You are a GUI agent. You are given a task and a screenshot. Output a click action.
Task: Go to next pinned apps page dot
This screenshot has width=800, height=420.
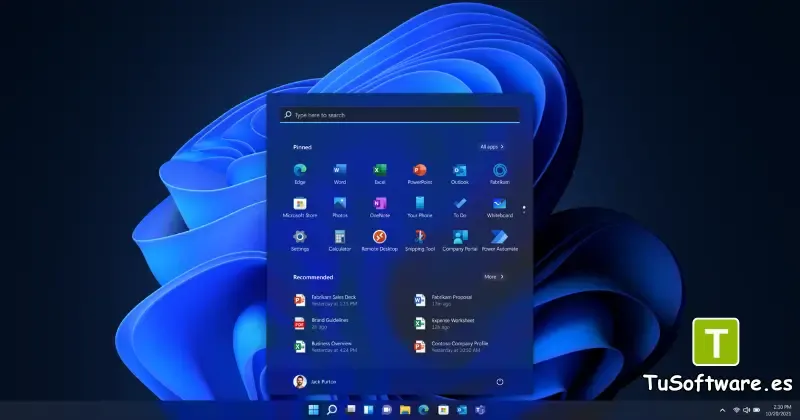click(x=524, y=211)
